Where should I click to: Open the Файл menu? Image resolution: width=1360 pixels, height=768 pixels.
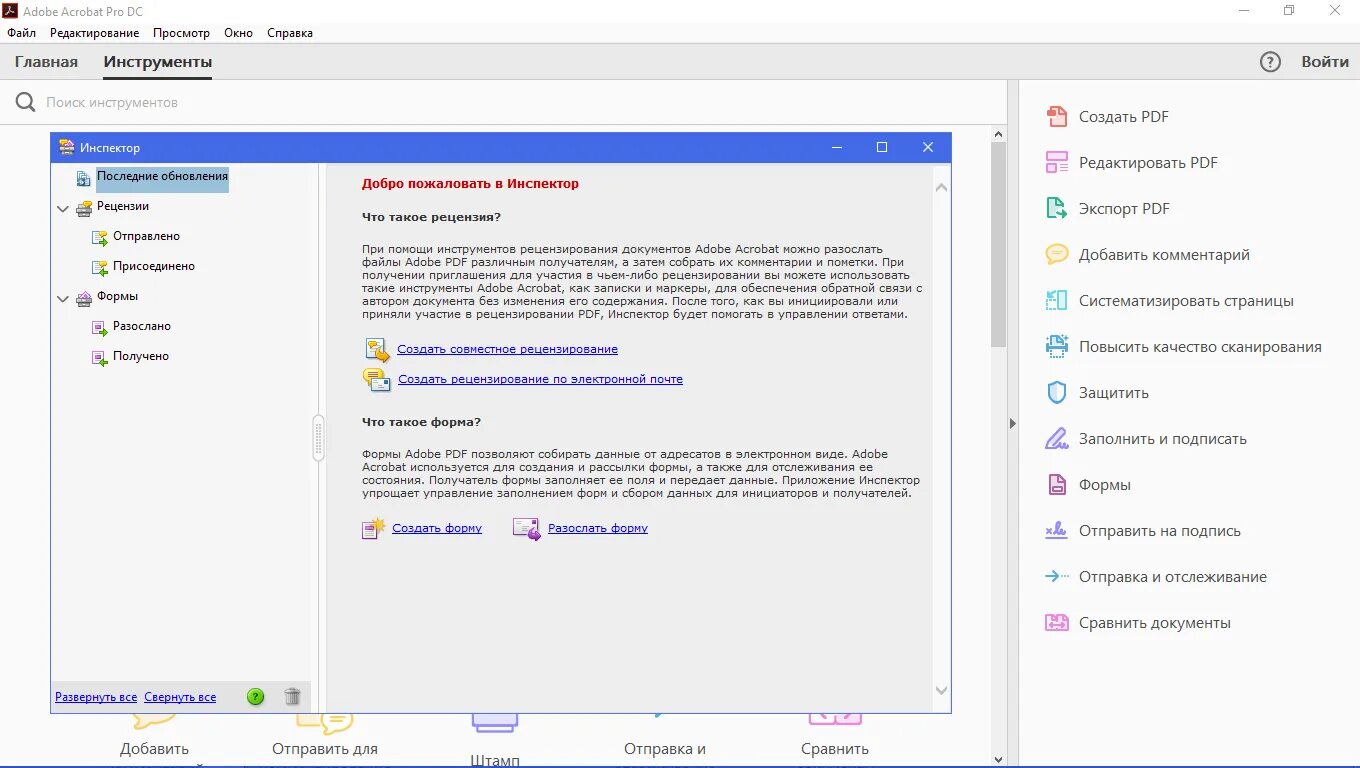point(21,33)
